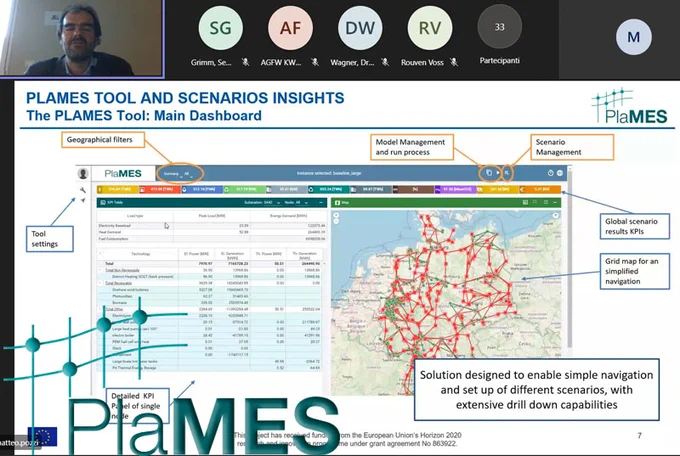Zoom in on the map with plus button
Viewport: 680px width, 456px height.
336,215
